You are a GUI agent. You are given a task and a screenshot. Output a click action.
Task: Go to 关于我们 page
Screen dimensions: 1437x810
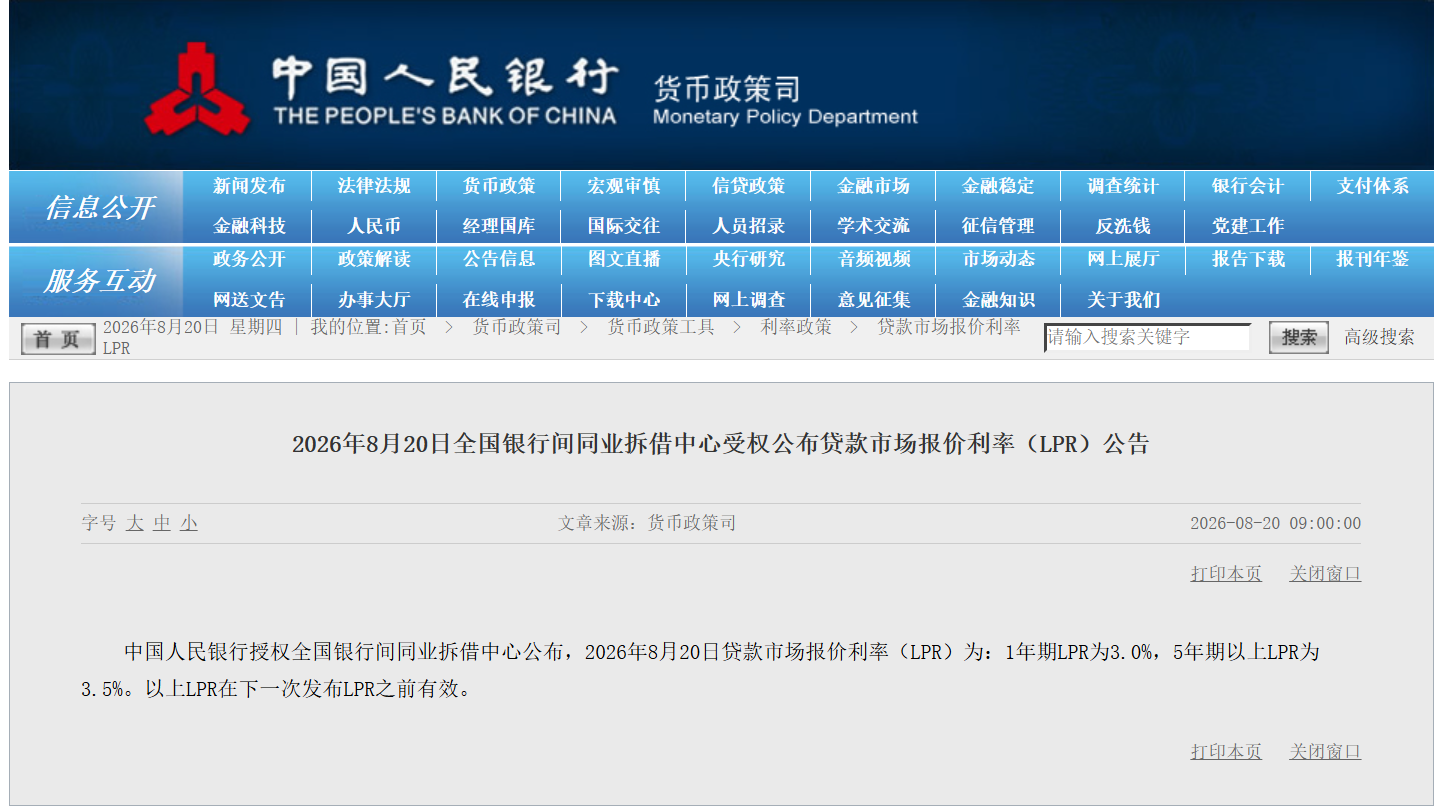point(1124,299)
